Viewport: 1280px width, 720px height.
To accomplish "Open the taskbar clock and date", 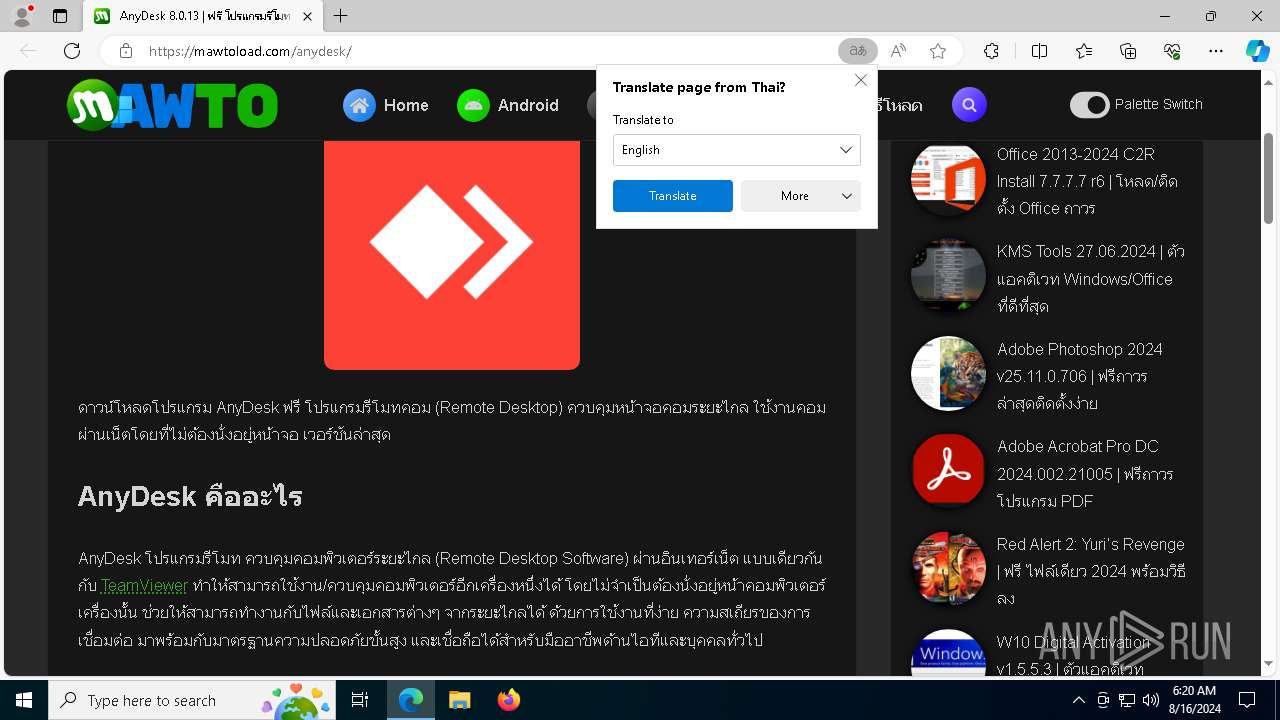I will coord(1193,700).
